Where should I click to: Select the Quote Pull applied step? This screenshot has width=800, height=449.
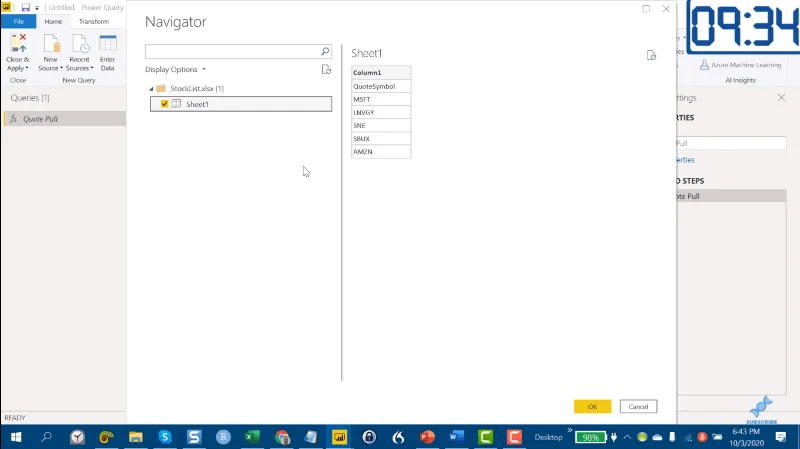click(731, 196)
